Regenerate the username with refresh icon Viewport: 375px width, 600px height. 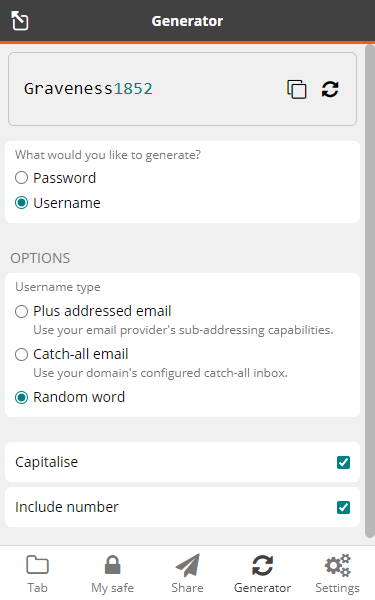pos(330,89)
